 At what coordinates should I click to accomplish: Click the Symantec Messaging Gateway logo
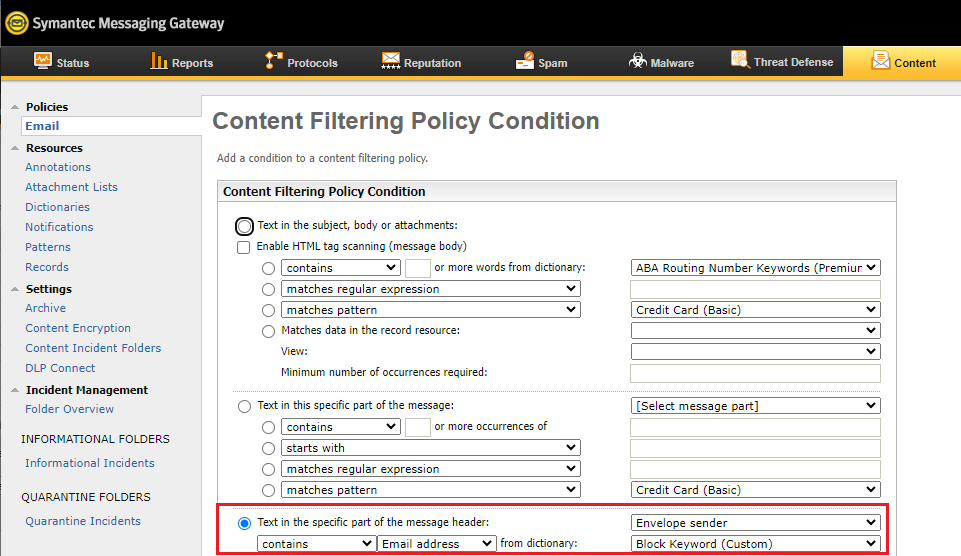[17, 22]
